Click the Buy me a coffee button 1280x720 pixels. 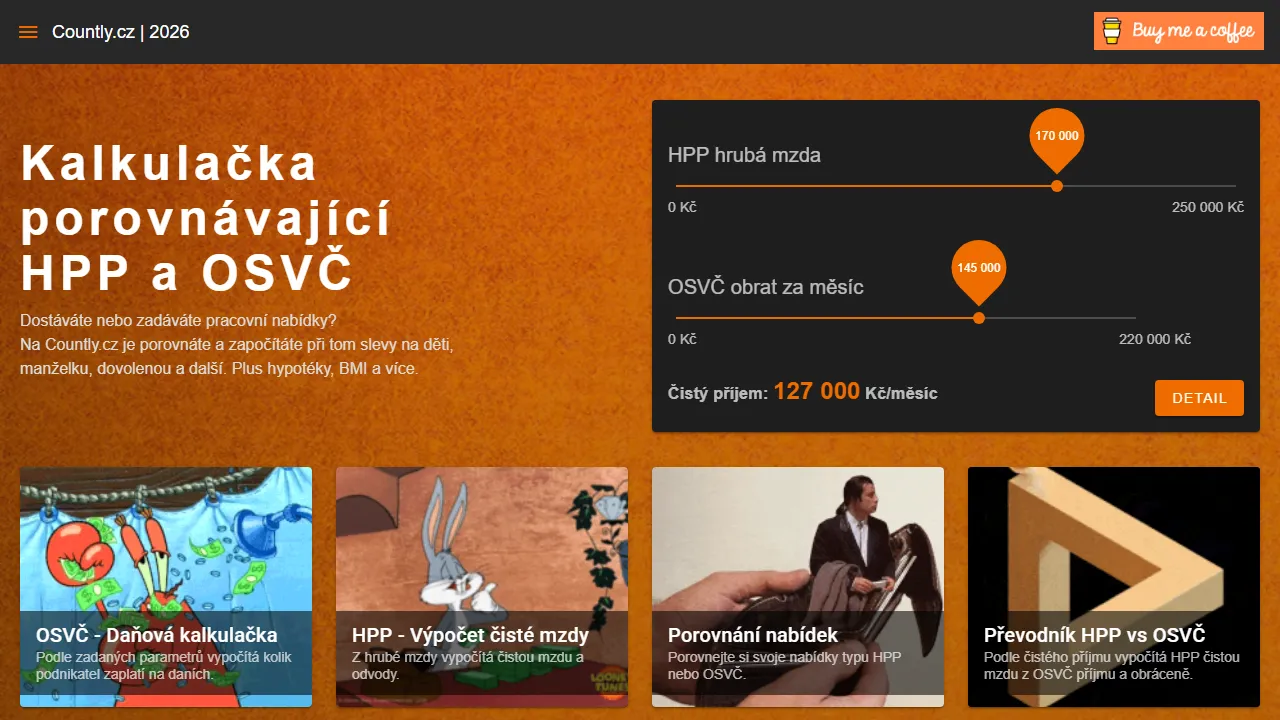pyautogui.click(x=1179, y=31)
